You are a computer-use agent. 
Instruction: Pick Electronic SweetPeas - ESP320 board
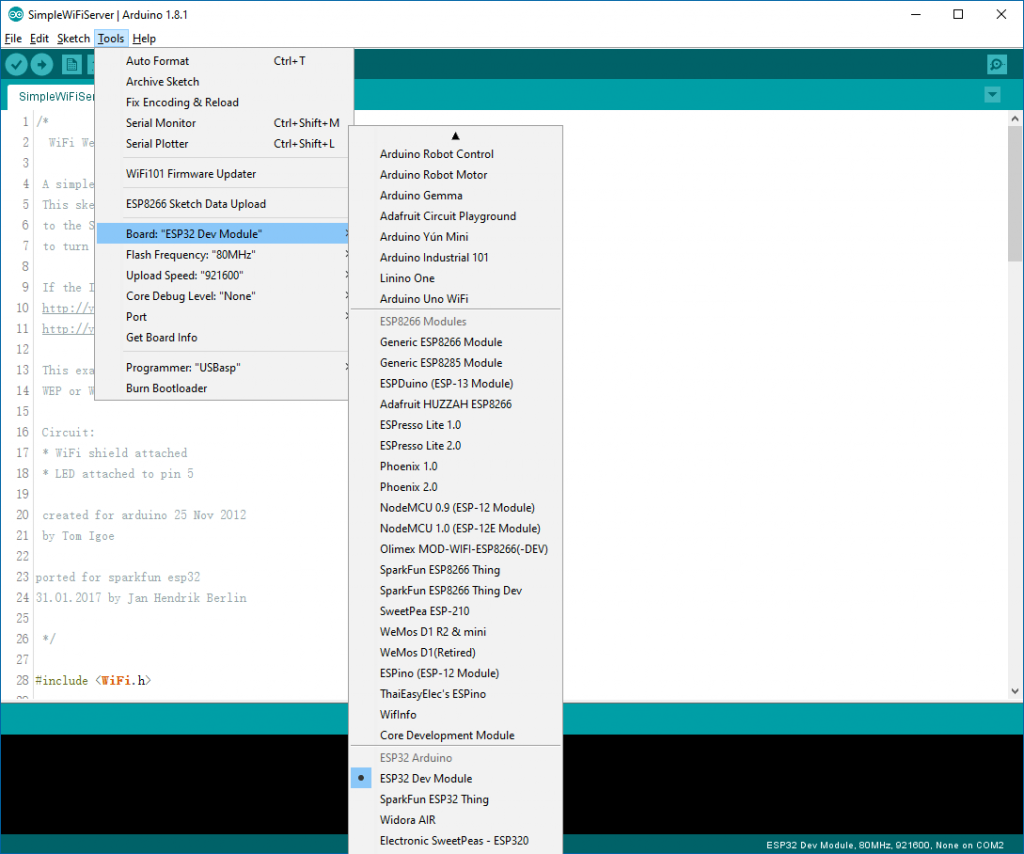(456, 841)
